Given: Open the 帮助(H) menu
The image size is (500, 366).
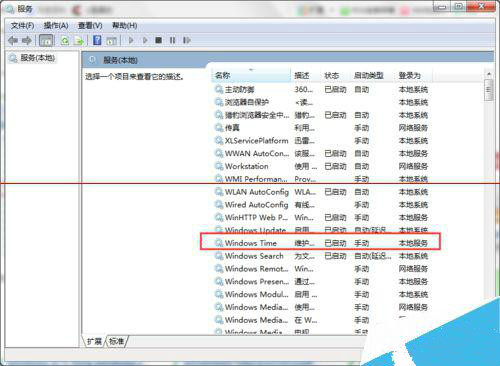Looking at the screenshot, I should click(x=124, y=25).
